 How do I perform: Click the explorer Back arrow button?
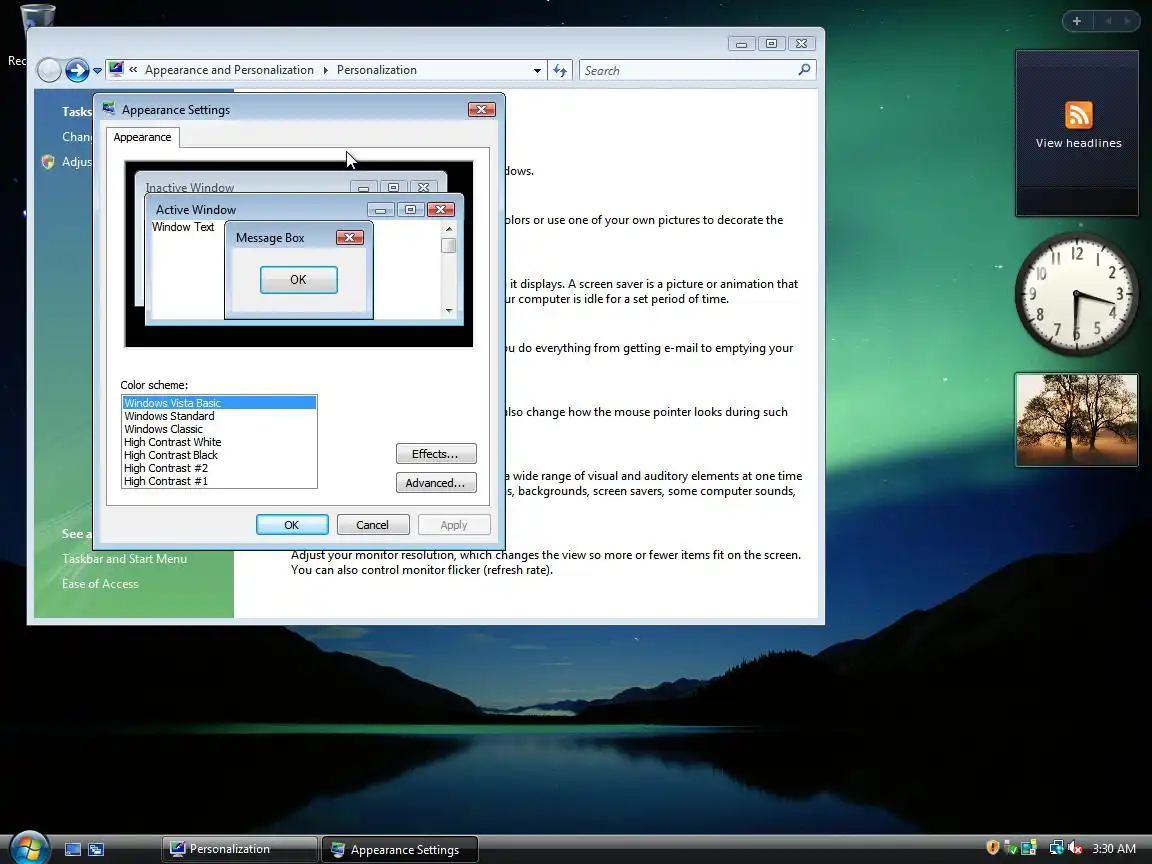(x=49, y=71)
